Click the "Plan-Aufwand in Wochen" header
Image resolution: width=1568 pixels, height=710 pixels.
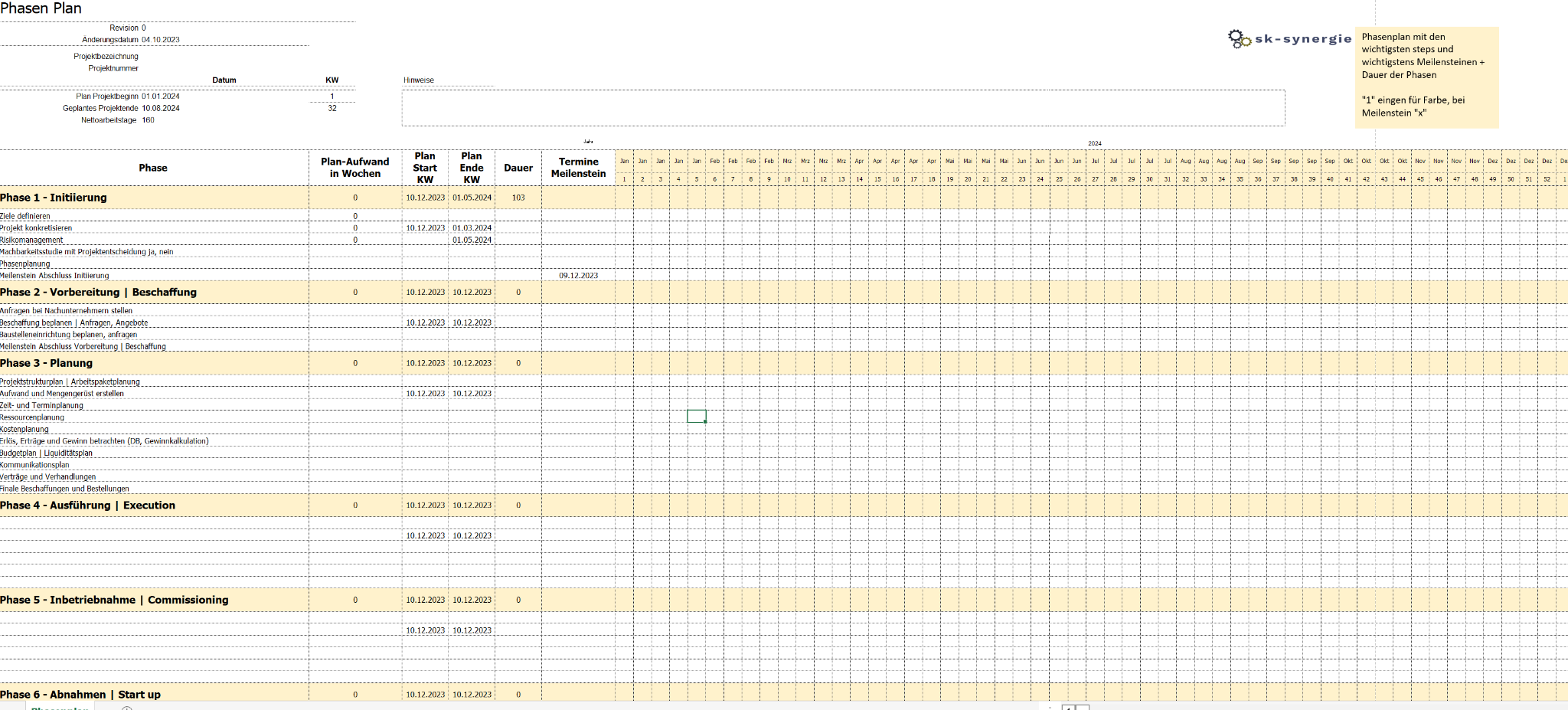click(355, 168)
